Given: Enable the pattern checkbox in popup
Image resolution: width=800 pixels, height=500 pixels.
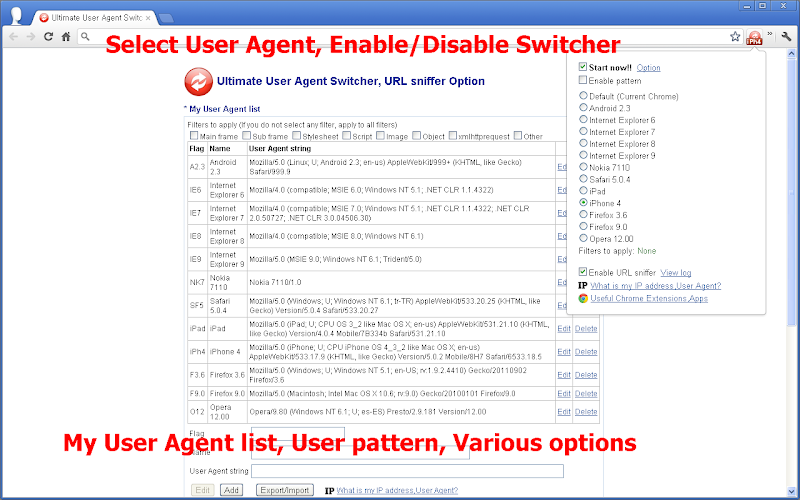Looking at the screenshot, I should (x=583, y=80).
